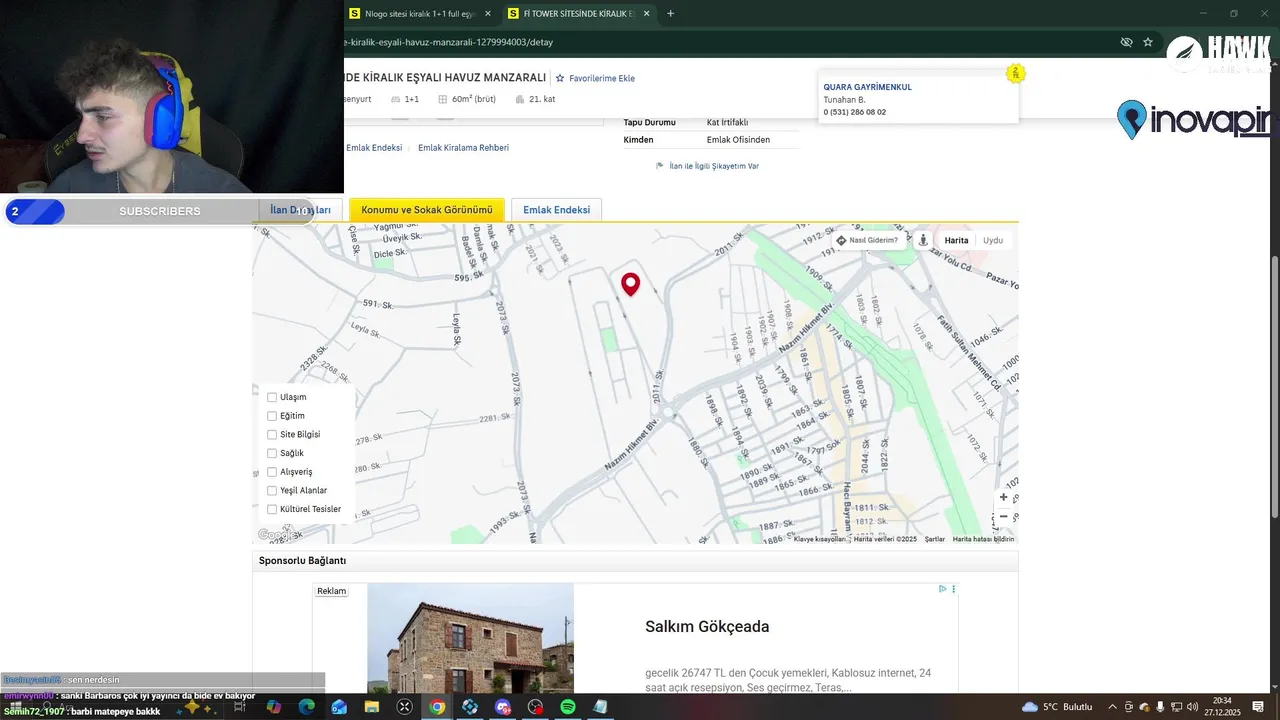Click the yellow agency badge icon
The width and height of the screenshot is (1280, 720).
[x=1015, y=73]
